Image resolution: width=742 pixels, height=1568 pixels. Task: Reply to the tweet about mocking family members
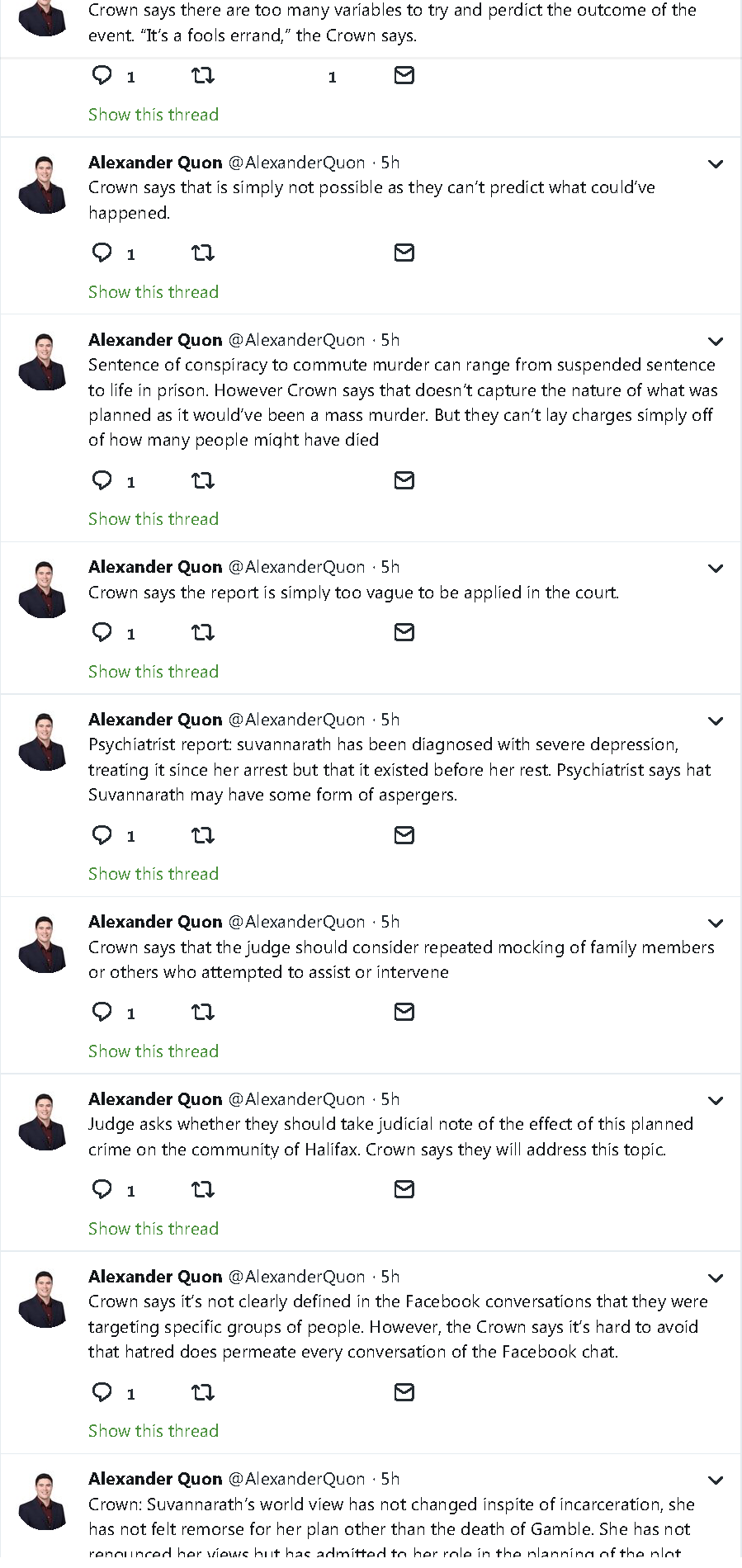(102, 1013)
